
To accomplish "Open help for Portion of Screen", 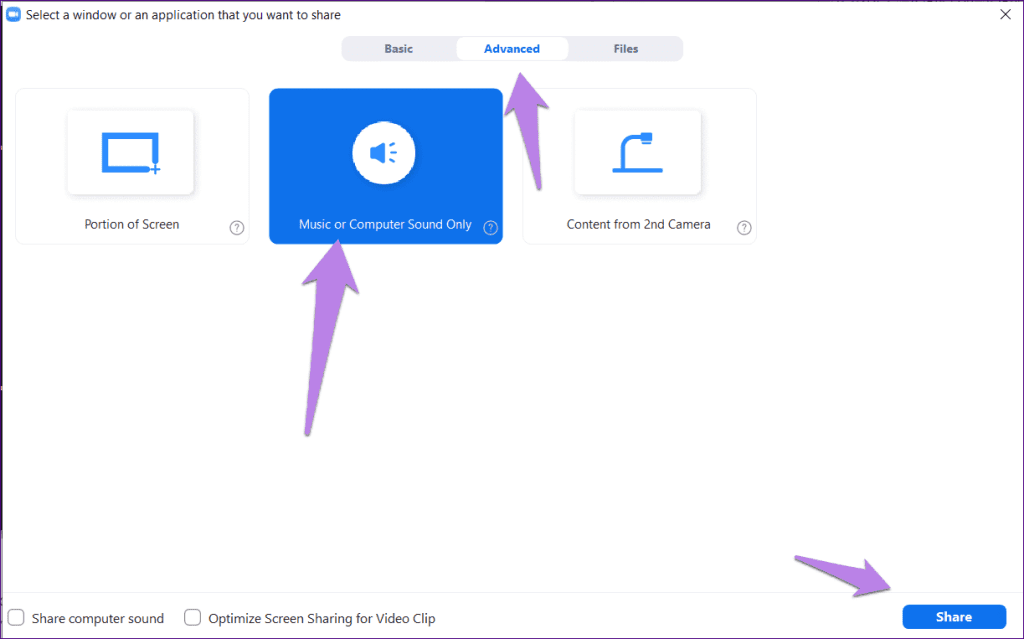I will (x=237, y=227).
